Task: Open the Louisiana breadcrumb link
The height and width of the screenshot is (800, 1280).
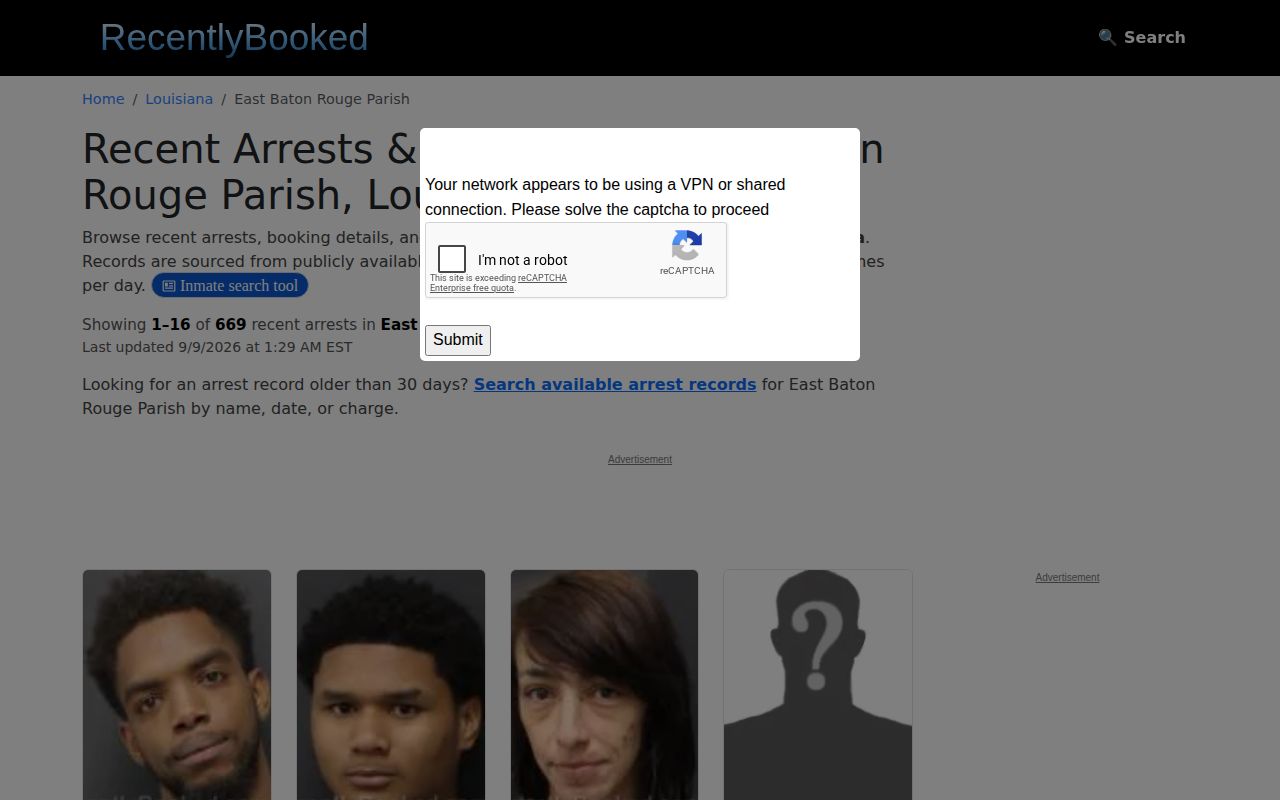Action: click(x=179, y=99)
